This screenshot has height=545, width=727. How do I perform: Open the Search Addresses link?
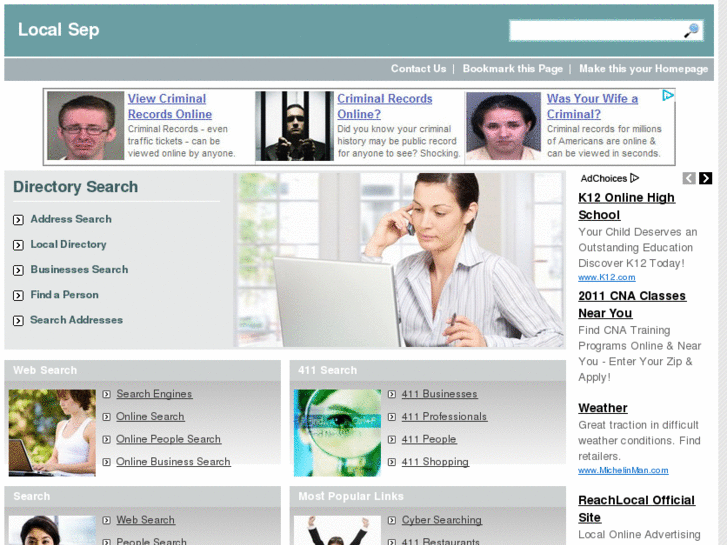(77, 320)
